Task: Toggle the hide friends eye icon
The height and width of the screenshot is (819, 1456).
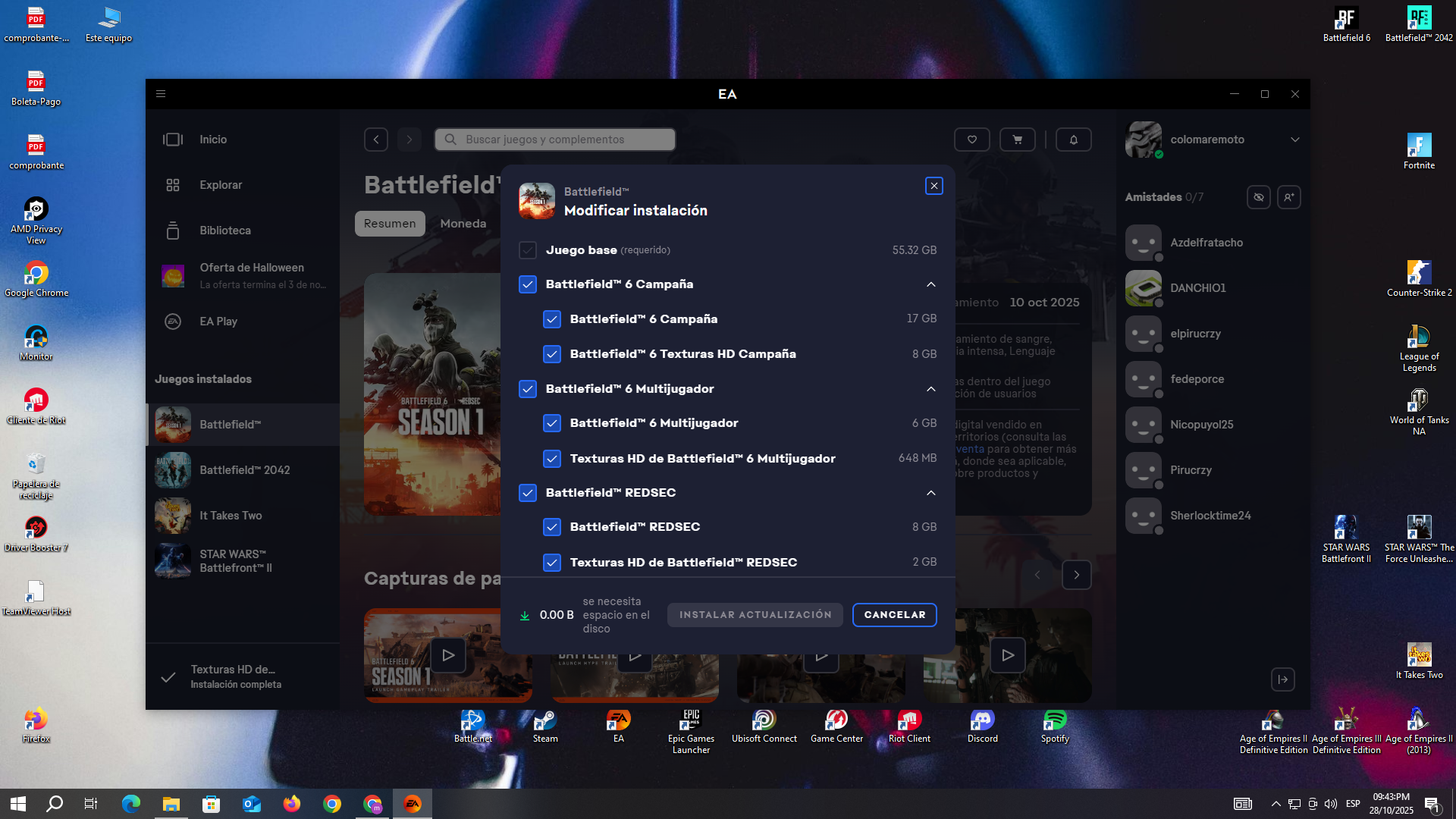Action: click(x=1258, y=197)
